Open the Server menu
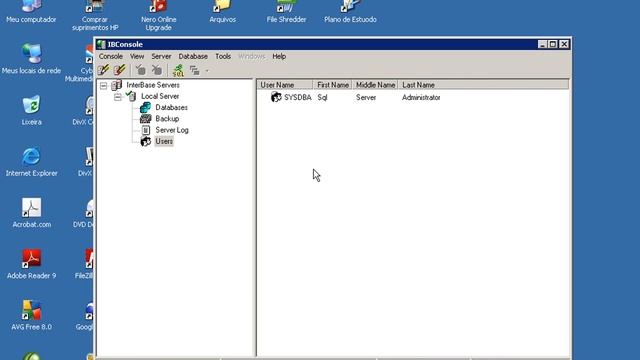 click(x=161, y=56)
